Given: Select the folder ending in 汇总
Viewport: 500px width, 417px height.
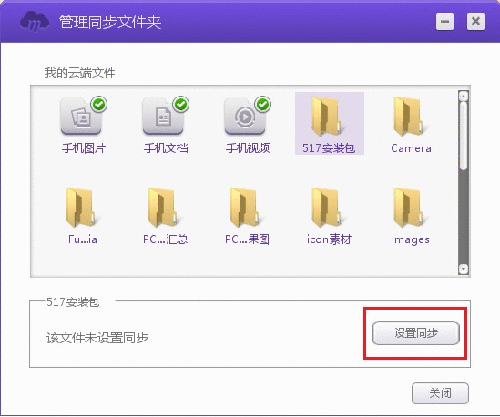Looking at the screenshot, I should [164, 208].
